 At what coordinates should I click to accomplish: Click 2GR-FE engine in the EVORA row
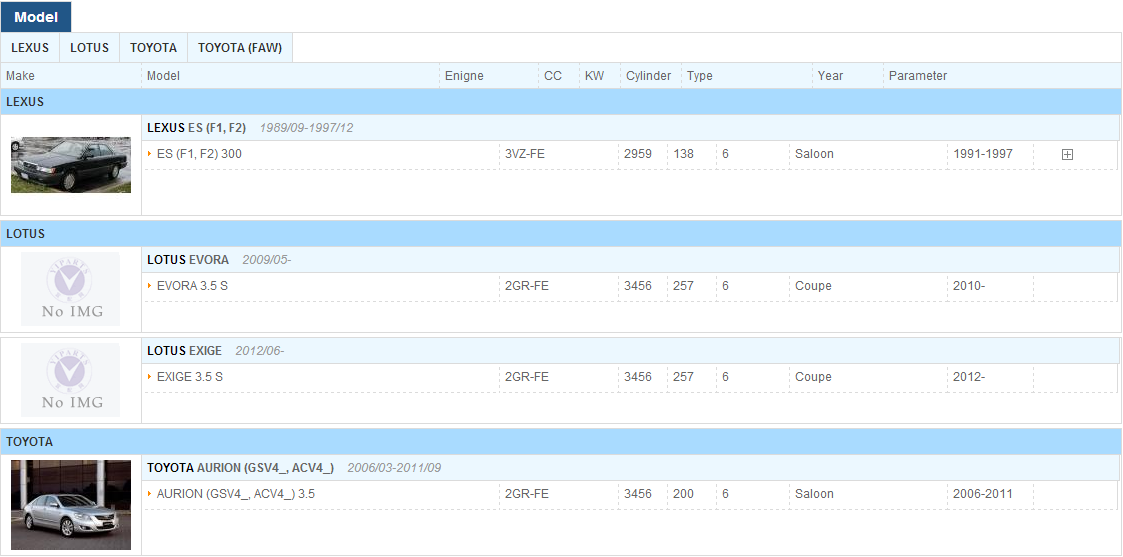pyautogui.click(x=527, y=286)
